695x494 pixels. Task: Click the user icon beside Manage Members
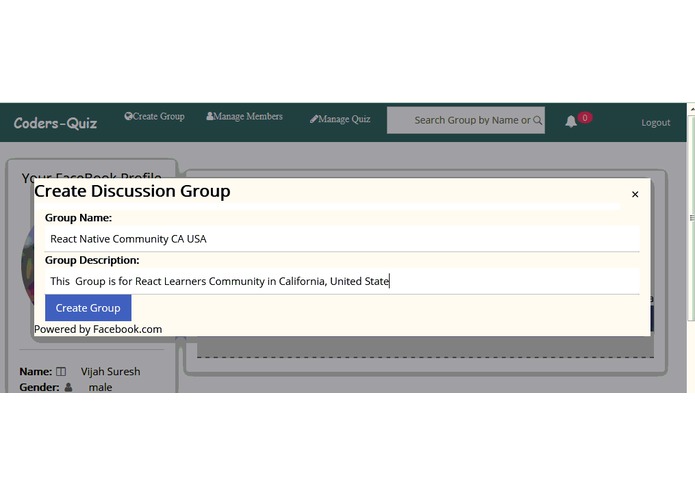pos(210,116)
